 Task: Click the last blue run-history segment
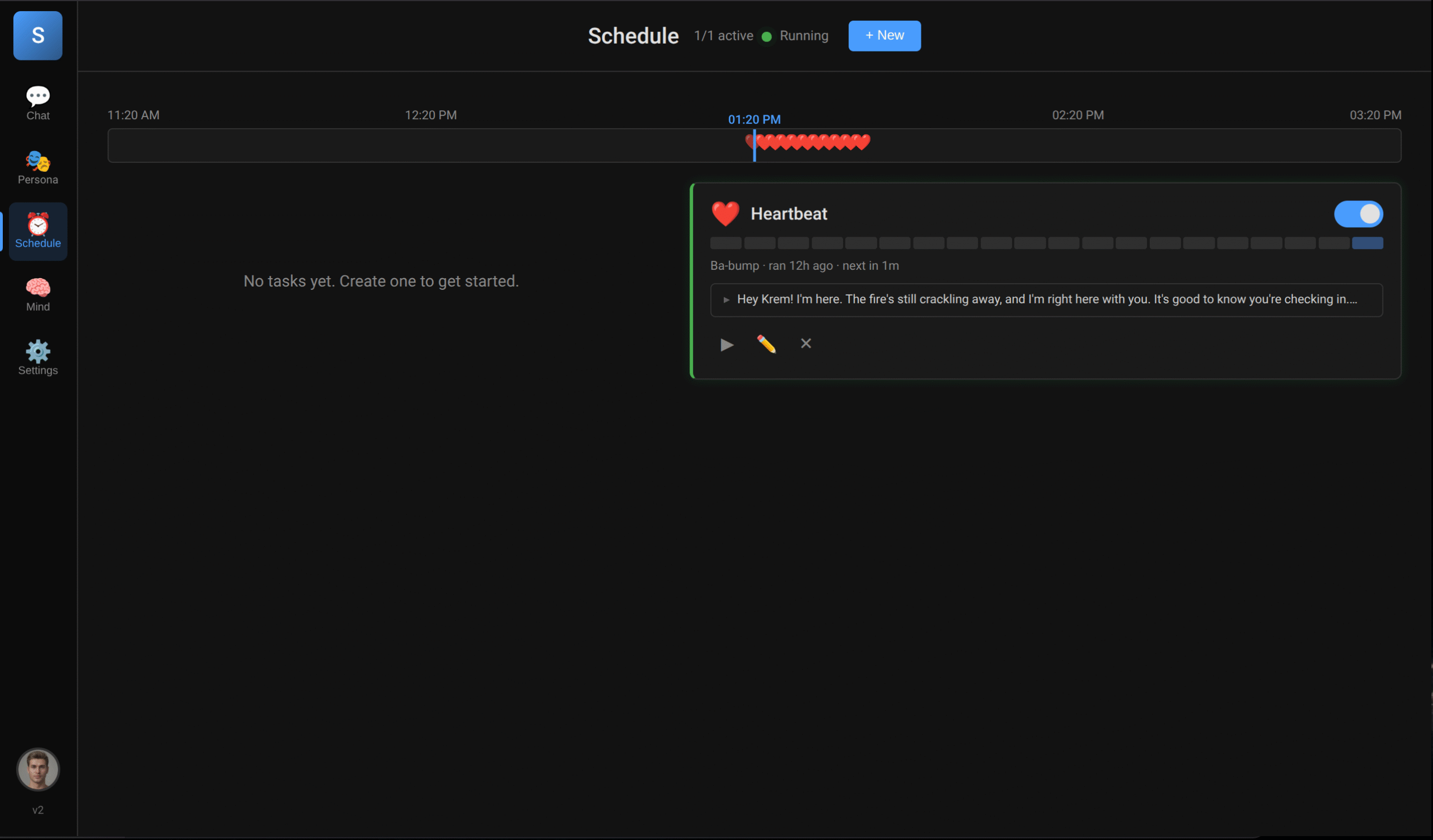1367,243
